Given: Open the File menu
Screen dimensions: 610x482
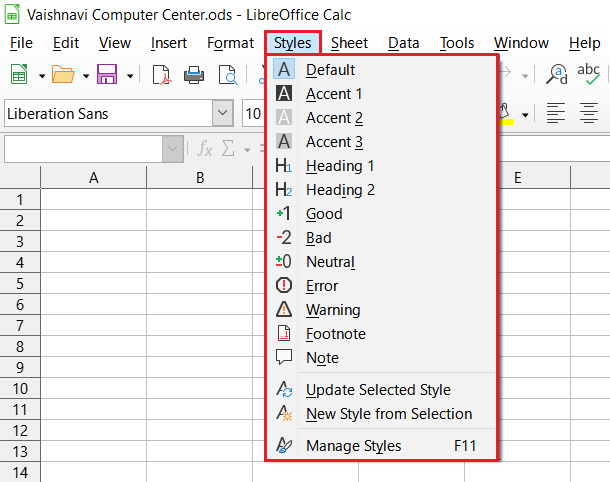Looking at the screenshot, I should coord(21,43).
